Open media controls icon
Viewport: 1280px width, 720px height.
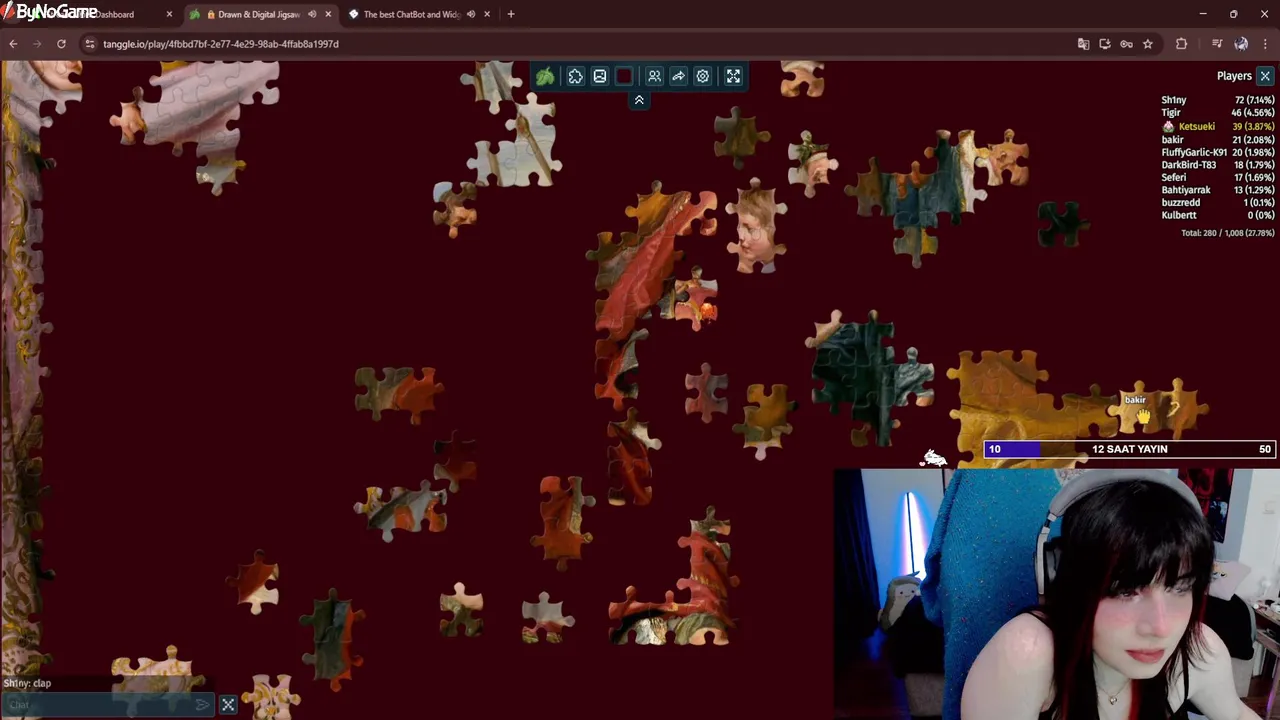click(1217, 44)
